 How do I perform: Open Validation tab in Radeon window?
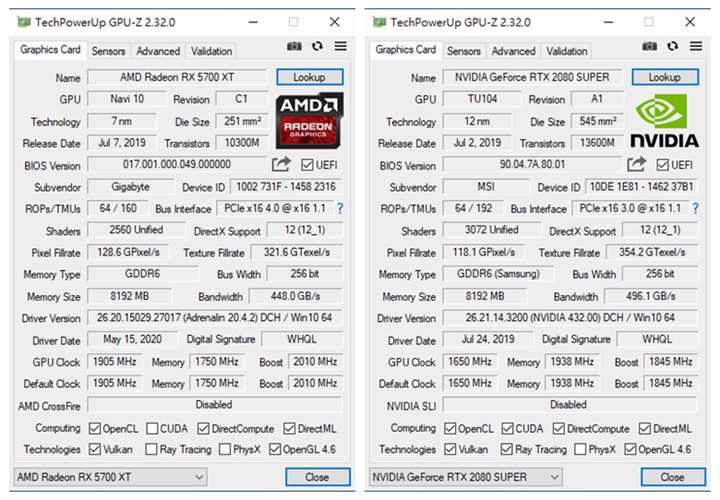click(x=211, y=51)
